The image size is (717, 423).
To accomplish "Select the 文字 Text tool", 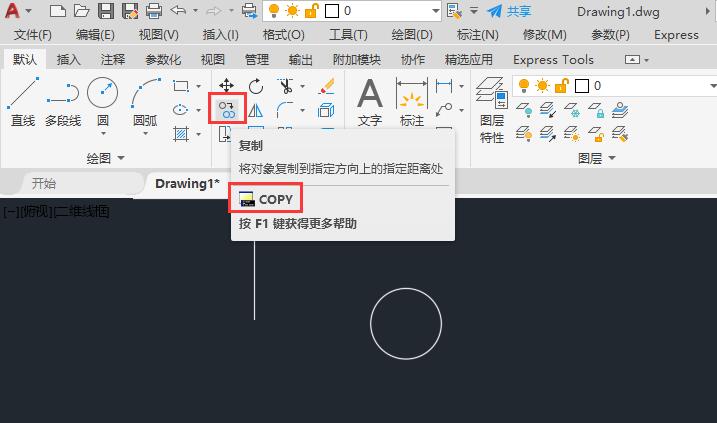I will tap(370, 102).
